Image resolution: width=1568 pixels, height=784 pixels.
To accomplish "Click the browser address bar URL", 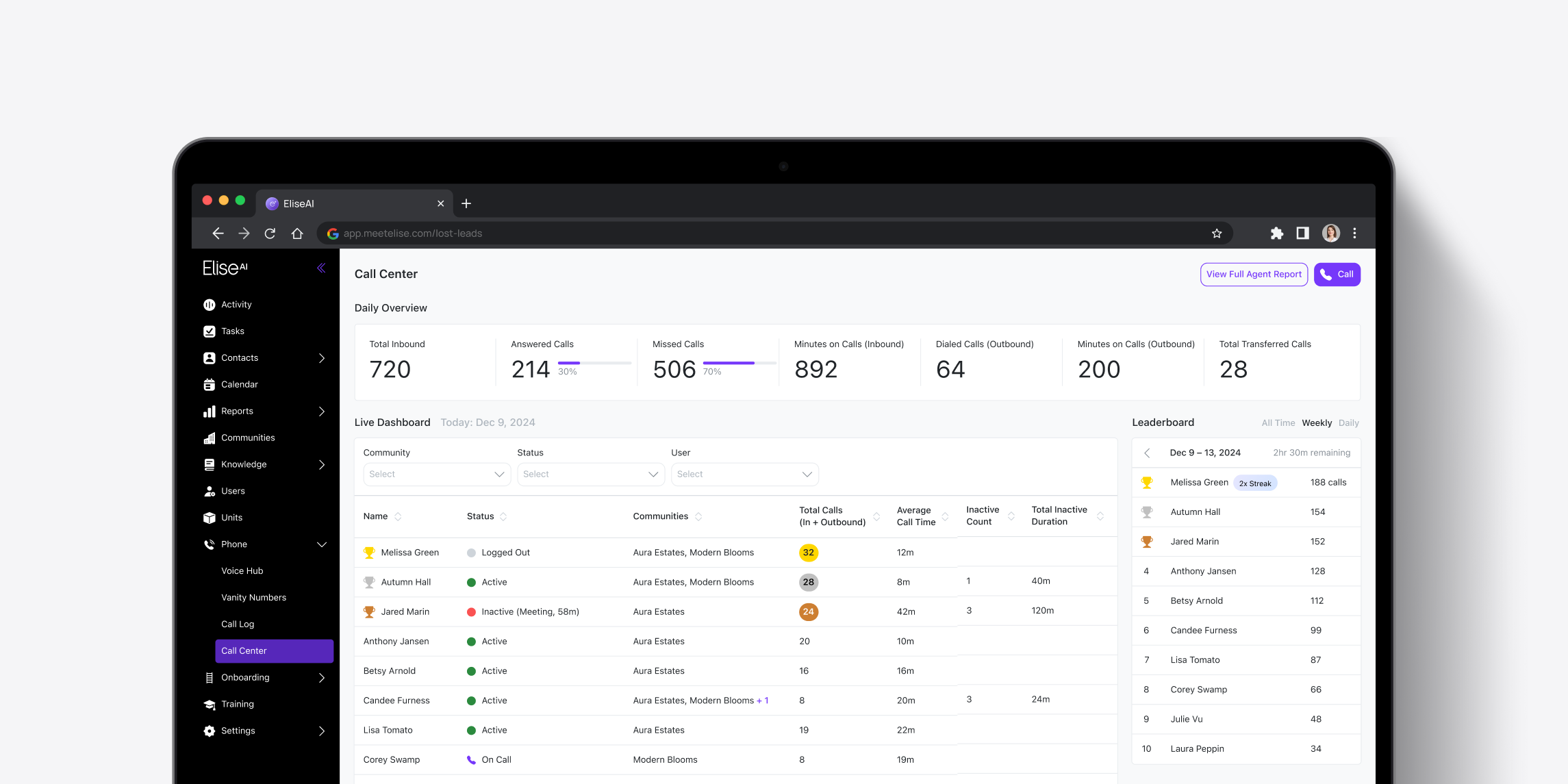I will (413, 233).
